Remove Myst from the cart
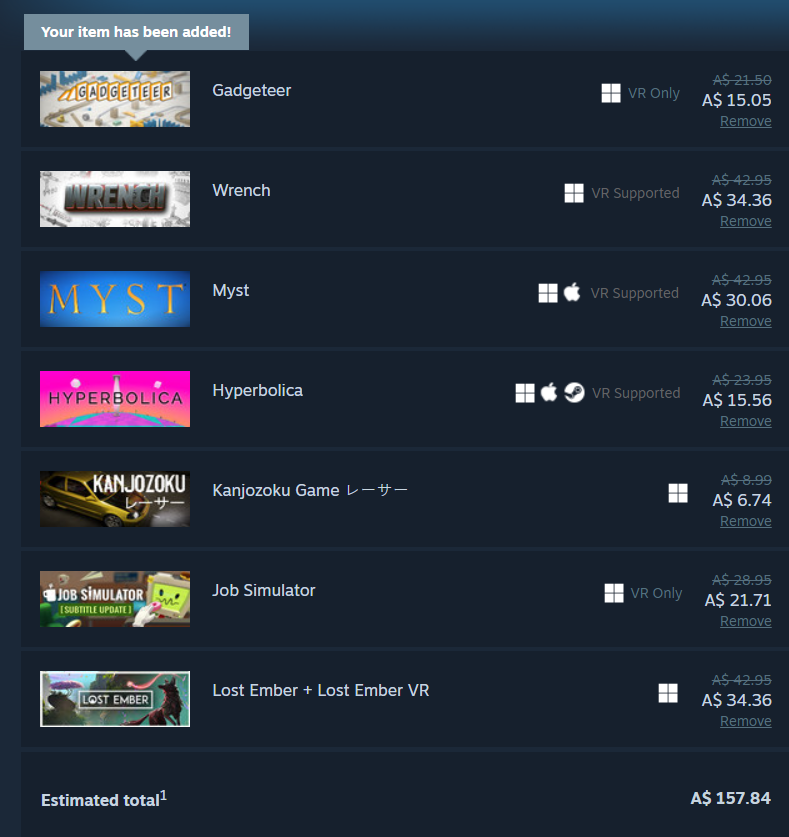This screenshot has width=789, height=837. [745, 321]
